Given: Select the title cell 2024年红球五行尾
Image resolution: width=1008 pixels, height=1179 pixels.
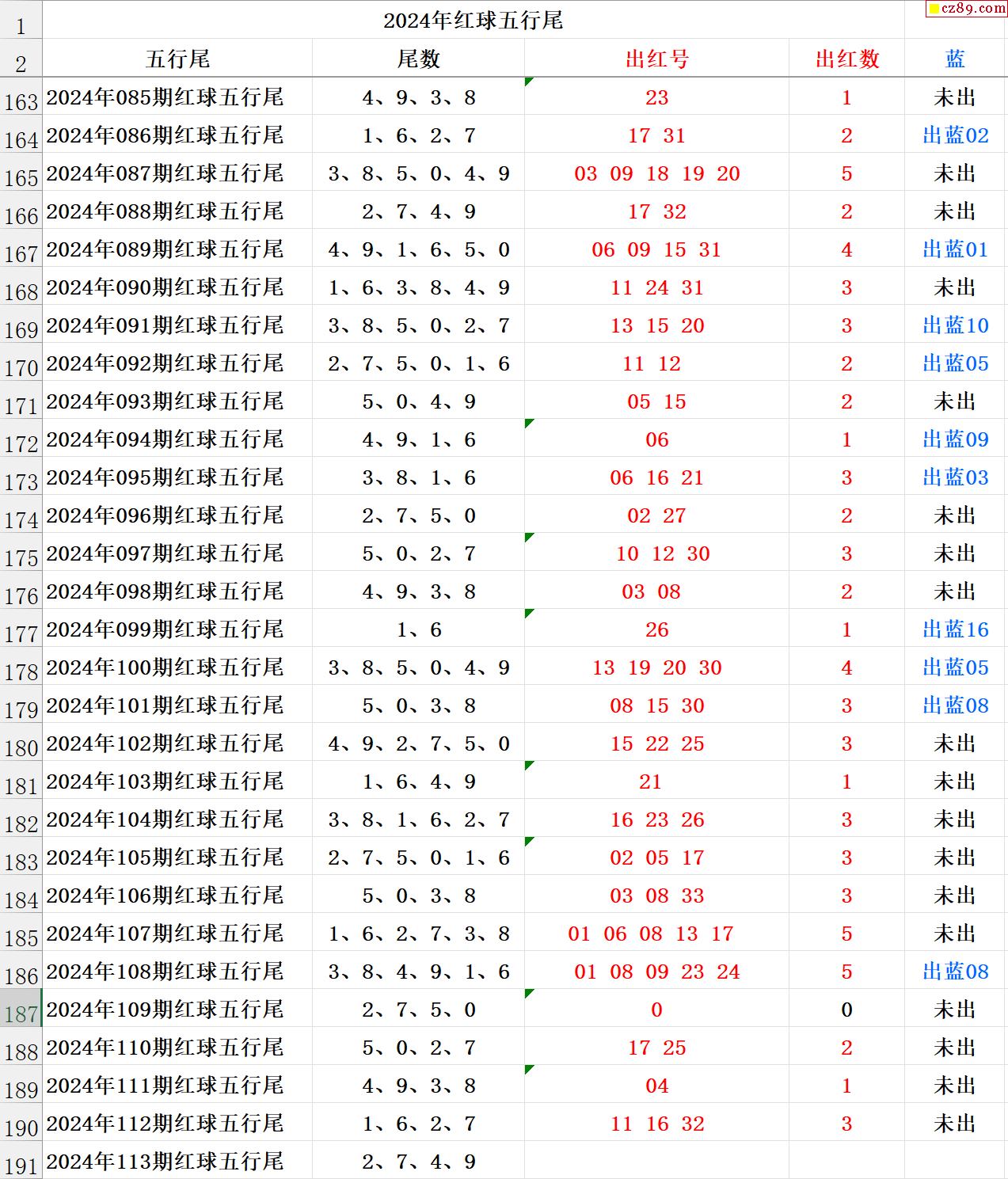Looking at the screenshot, I should coord(474,20).
